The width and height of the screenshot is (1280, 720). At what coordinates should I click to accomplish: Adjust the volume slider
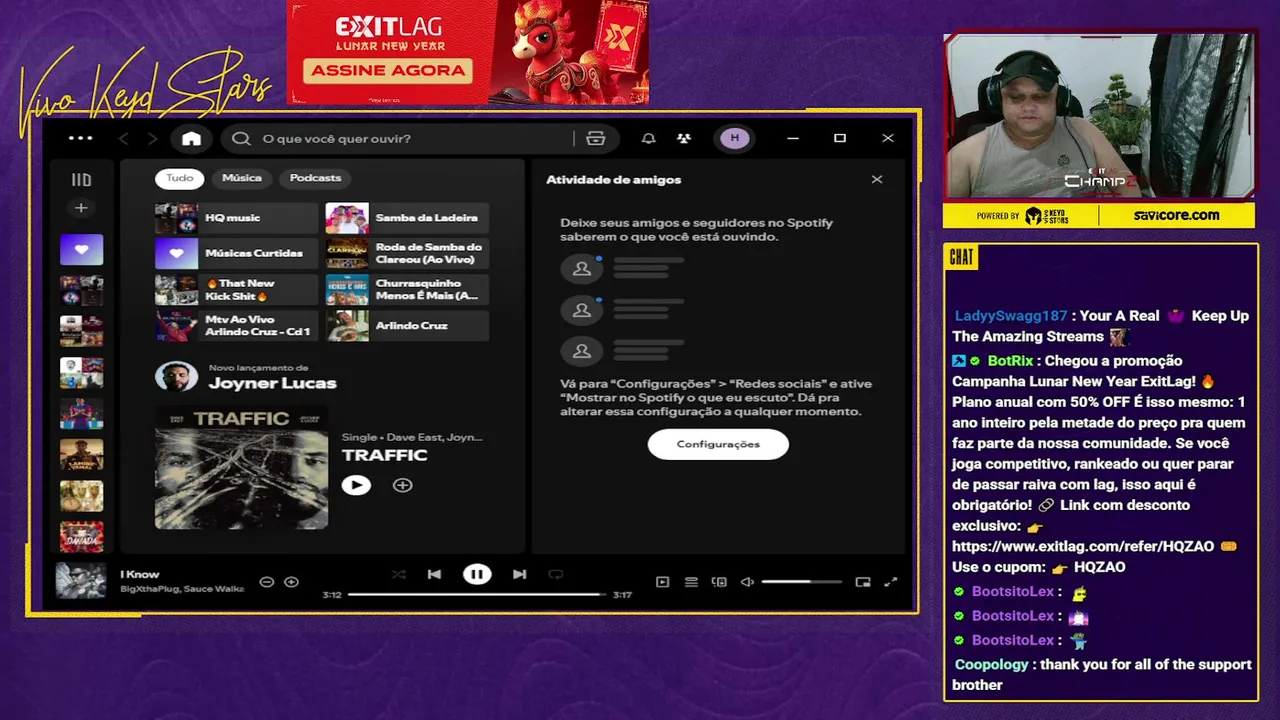point(801,582)
